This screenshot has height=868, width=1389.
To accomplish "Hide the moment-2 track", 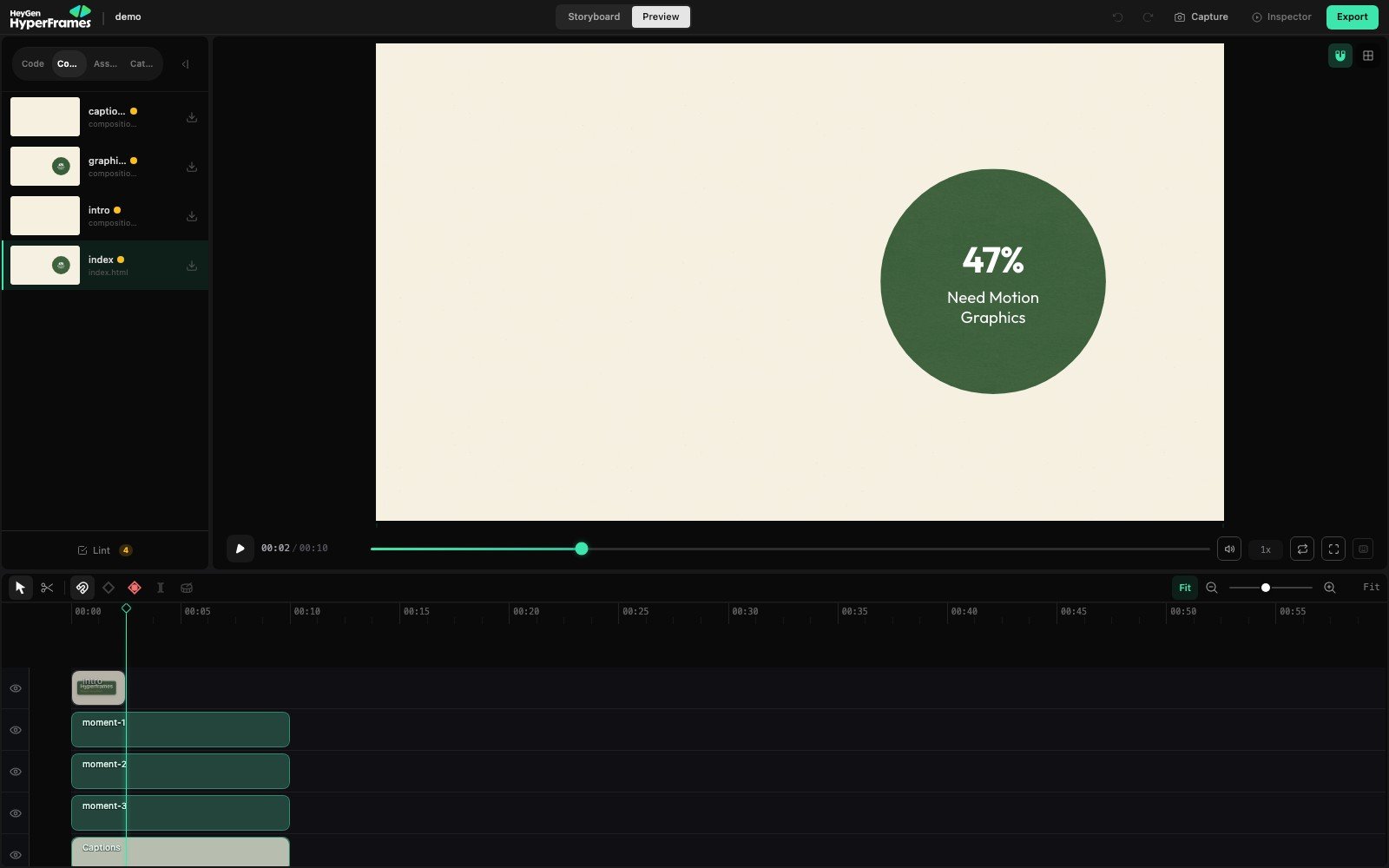I will tap(16, 772).
